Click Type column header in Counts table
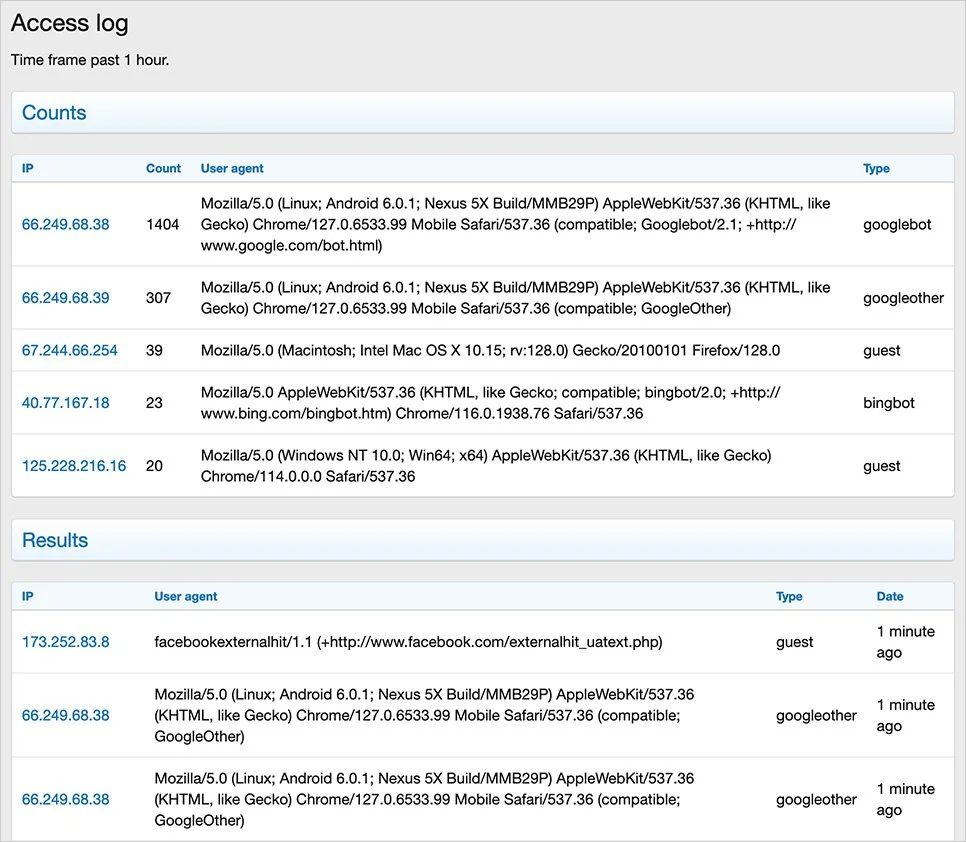Screen dimensions: 966x842 pos(876,169)
